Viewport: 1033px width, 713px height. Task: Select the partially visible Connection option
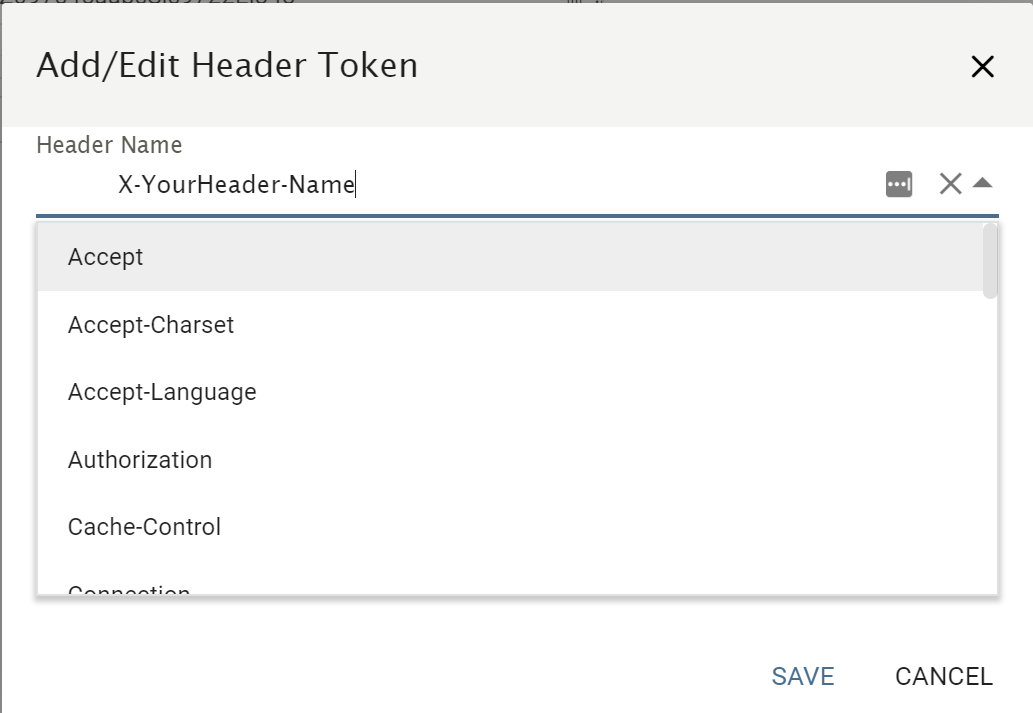pos(129,590)
